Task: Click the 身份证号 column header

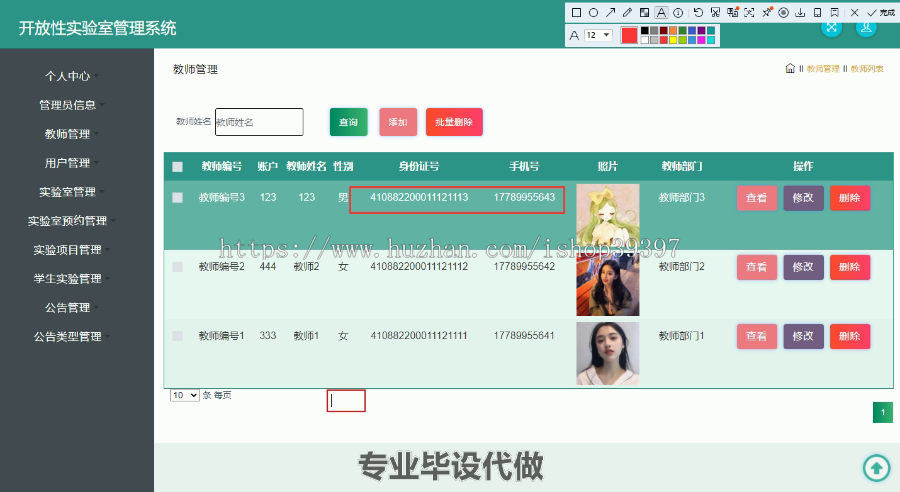Action: click(x=419, y=166)
